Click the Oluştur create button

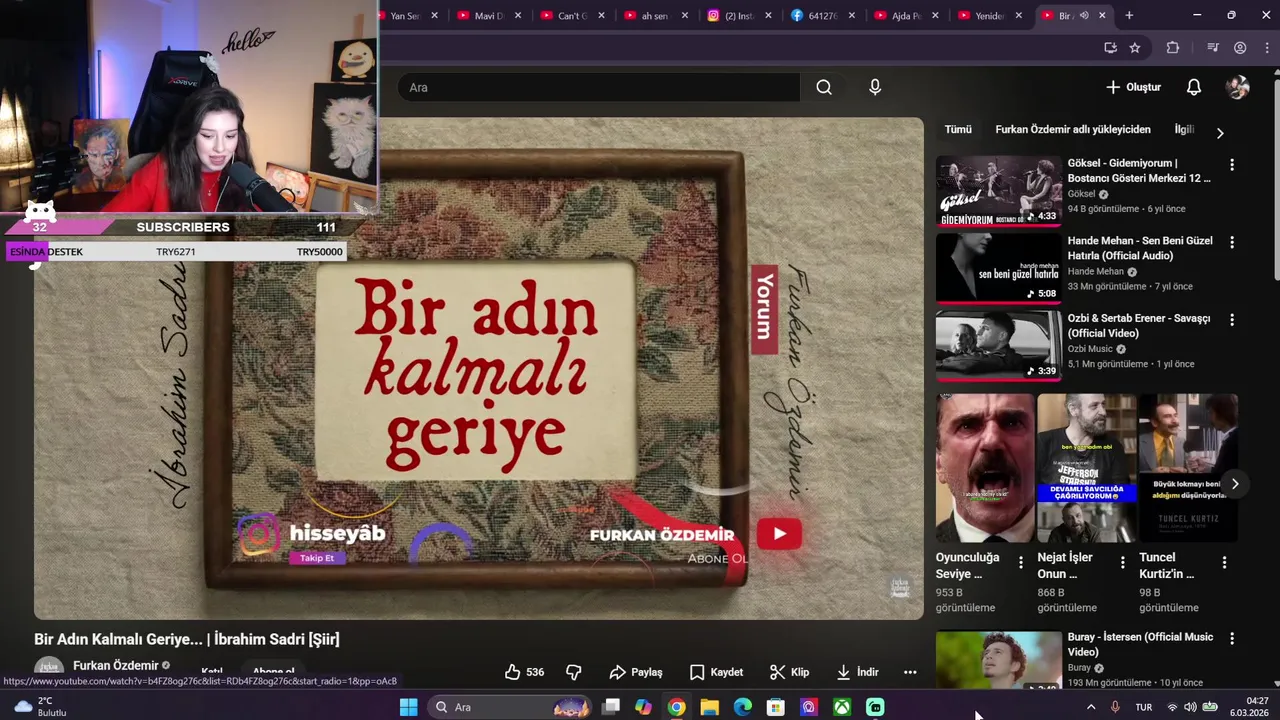pos(1133,87)
